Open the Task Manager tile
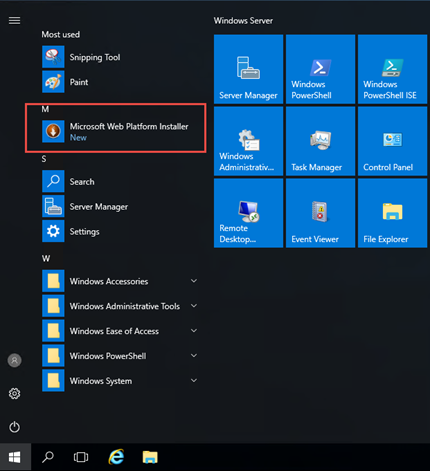The height and width of the screenshot is (471, 430). (x=320, y=141)
